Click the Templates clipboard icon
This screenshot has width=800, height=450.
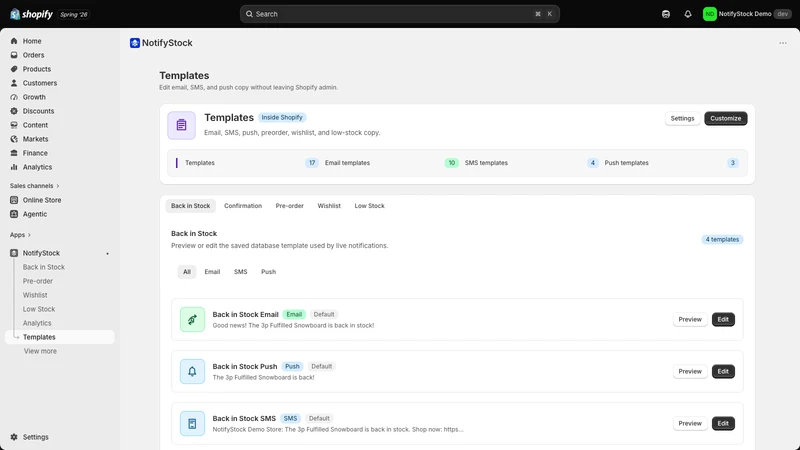[182, 125]
